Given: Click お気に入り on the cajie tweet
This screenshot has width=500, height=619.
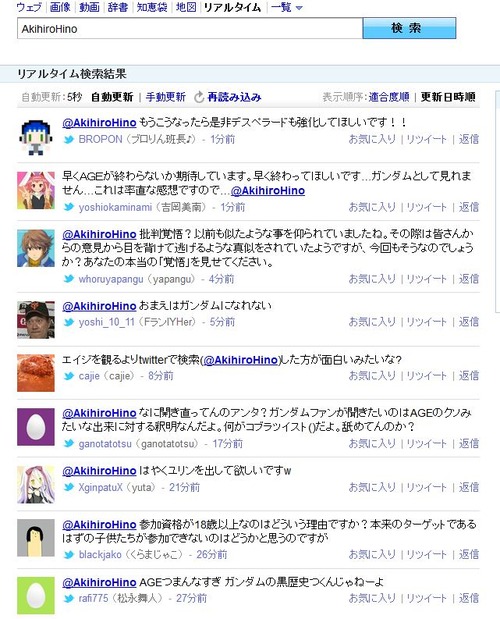Looking at the screenshot, I should 372,376.
